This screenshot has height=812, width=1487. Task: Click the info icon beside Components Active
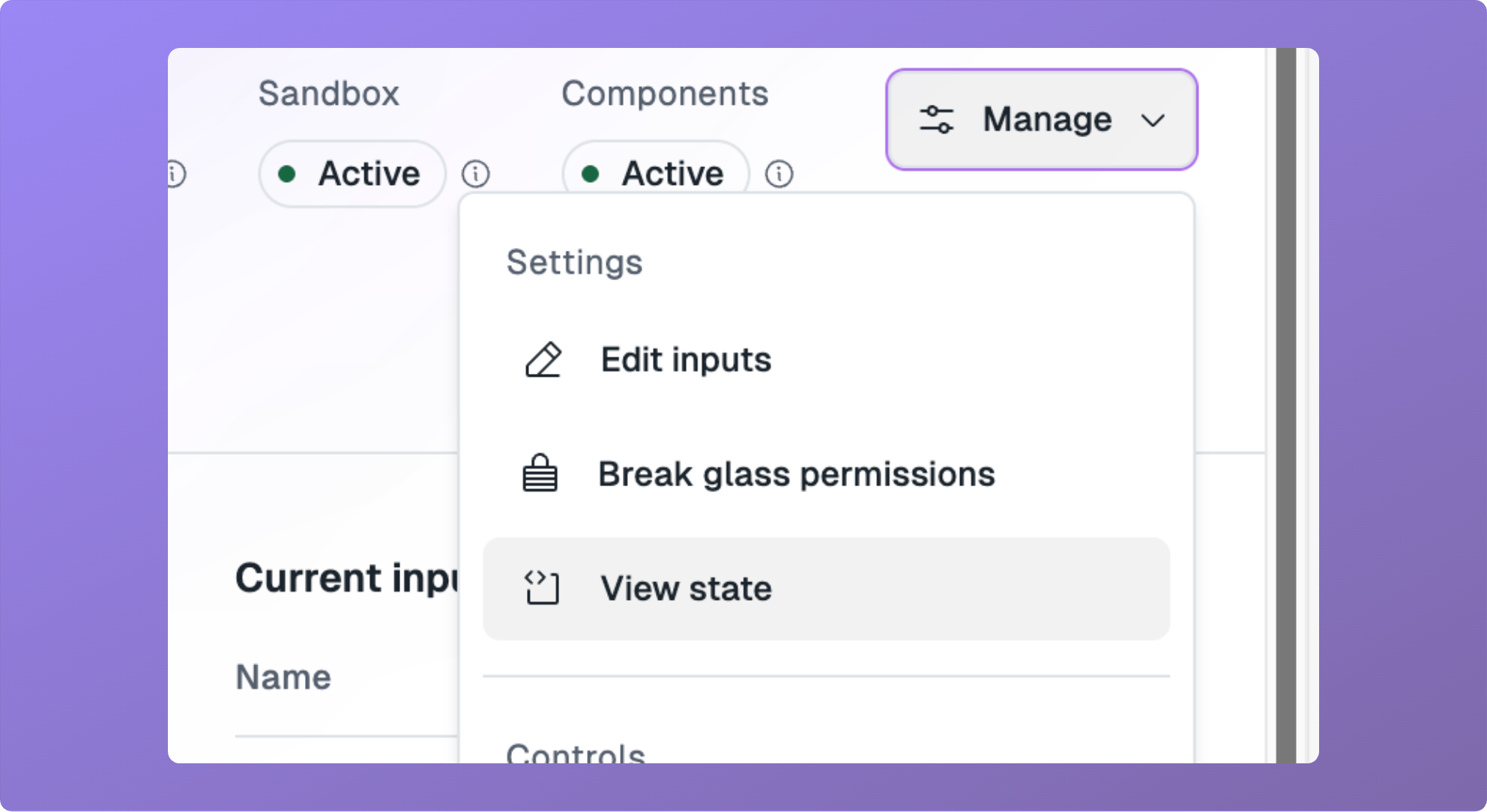779,174
